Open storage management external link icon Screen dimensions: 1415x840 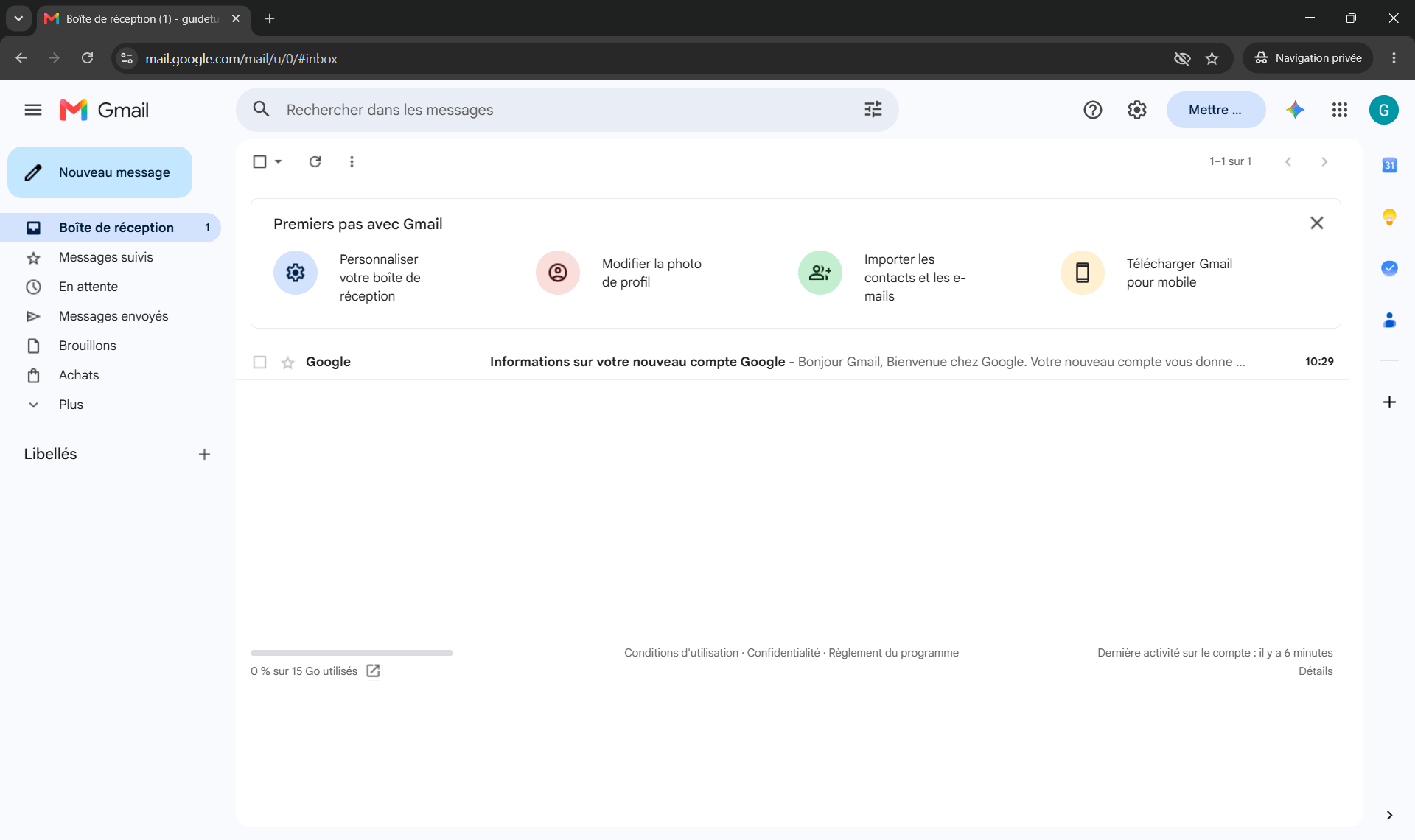click(373, 671)
